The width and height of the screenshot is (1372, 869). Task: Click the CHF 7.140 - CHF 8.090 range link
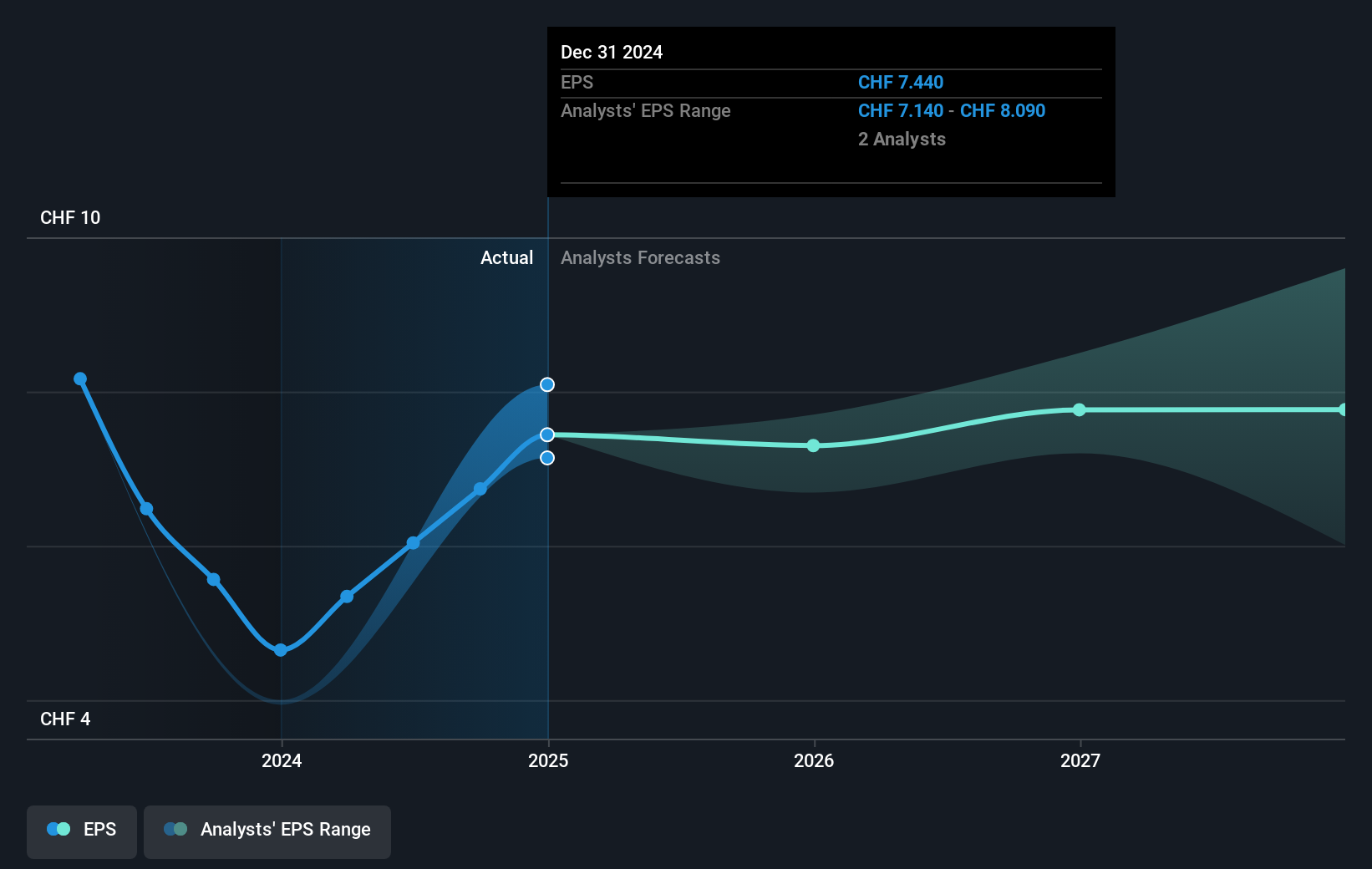pos(951,110)
